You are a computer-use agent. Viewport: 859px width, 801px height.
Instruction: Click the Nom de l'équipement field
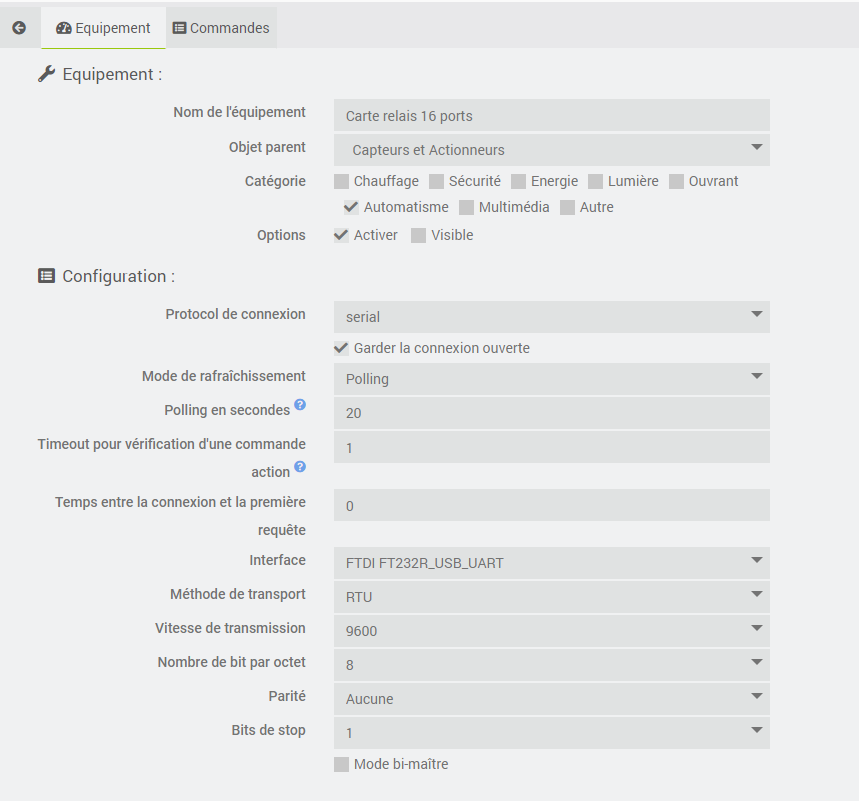click(551, 116)
